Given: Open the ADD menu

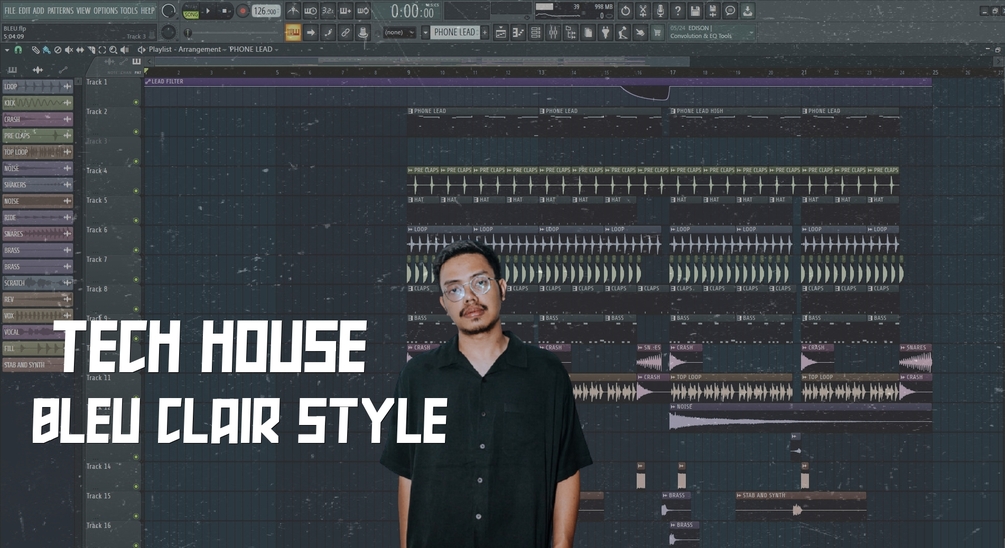Looking at the screenshot, I should click(38, 11).
